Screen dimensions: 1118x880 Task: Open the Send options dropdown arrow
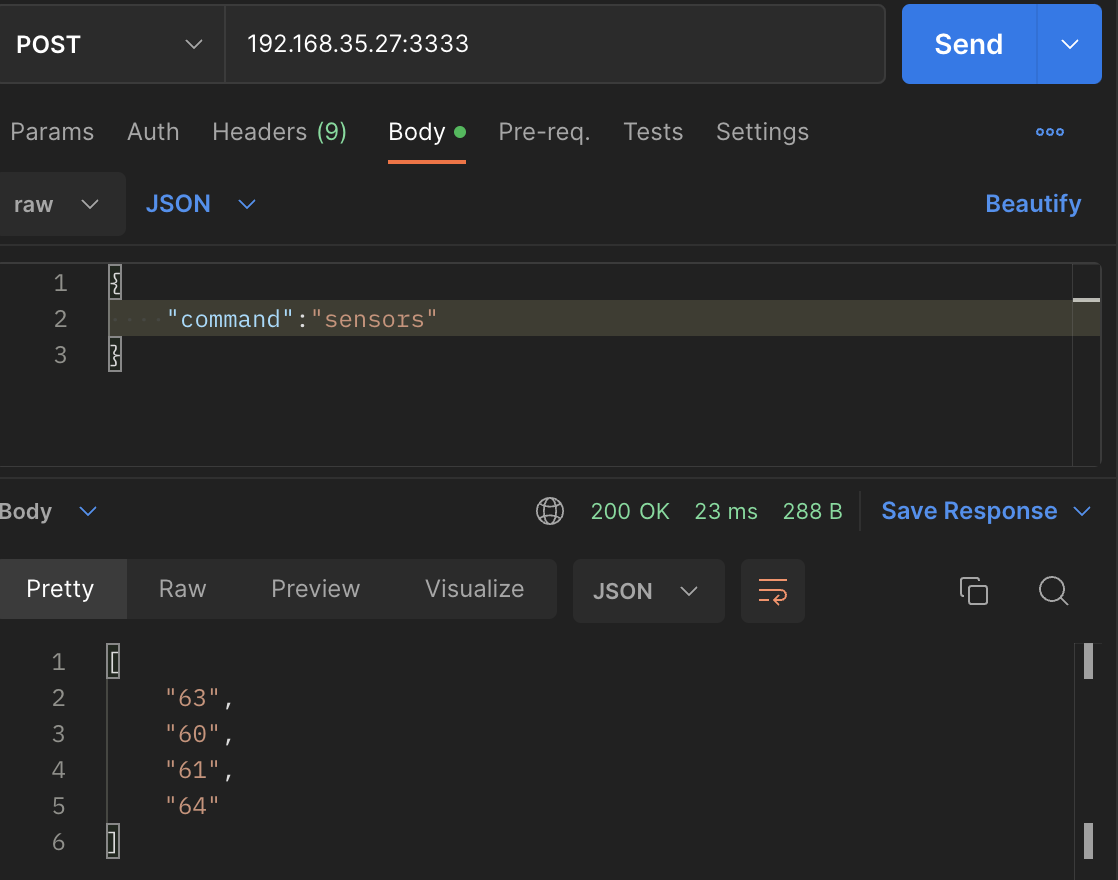click(x=1070, y=44)
